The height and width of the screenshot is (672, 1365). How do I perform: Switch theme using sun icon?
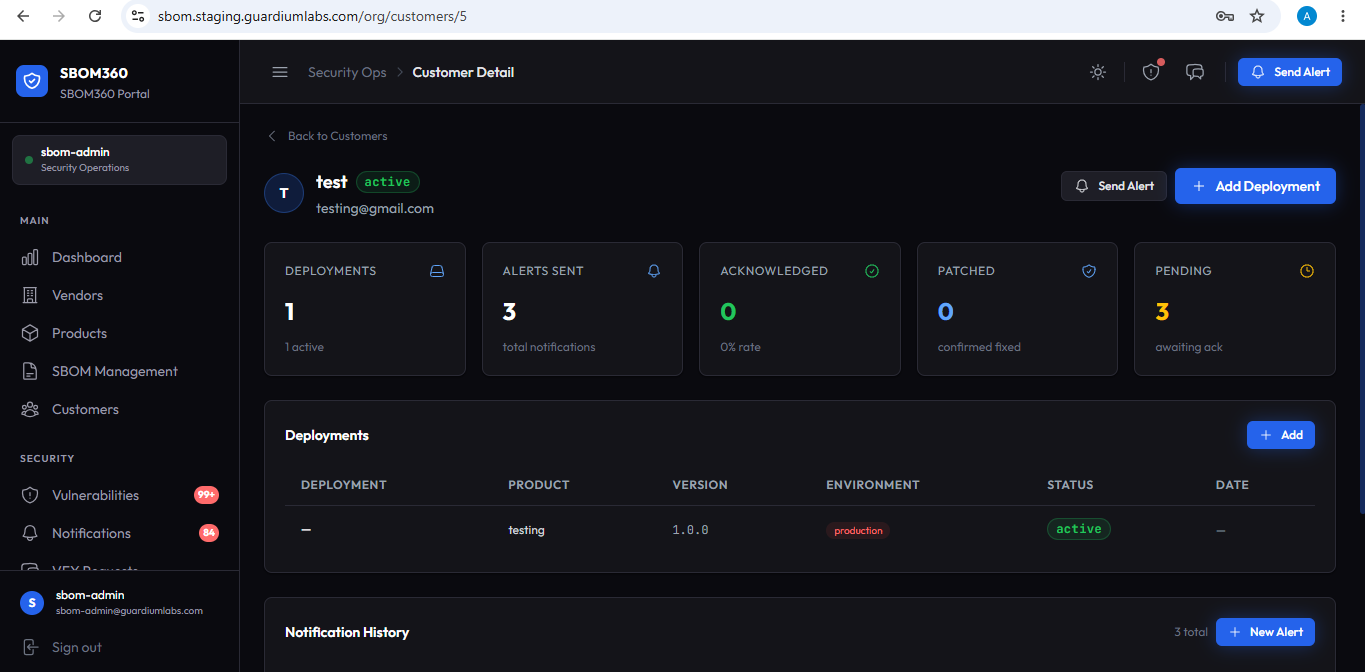(x=1098, y=72)
